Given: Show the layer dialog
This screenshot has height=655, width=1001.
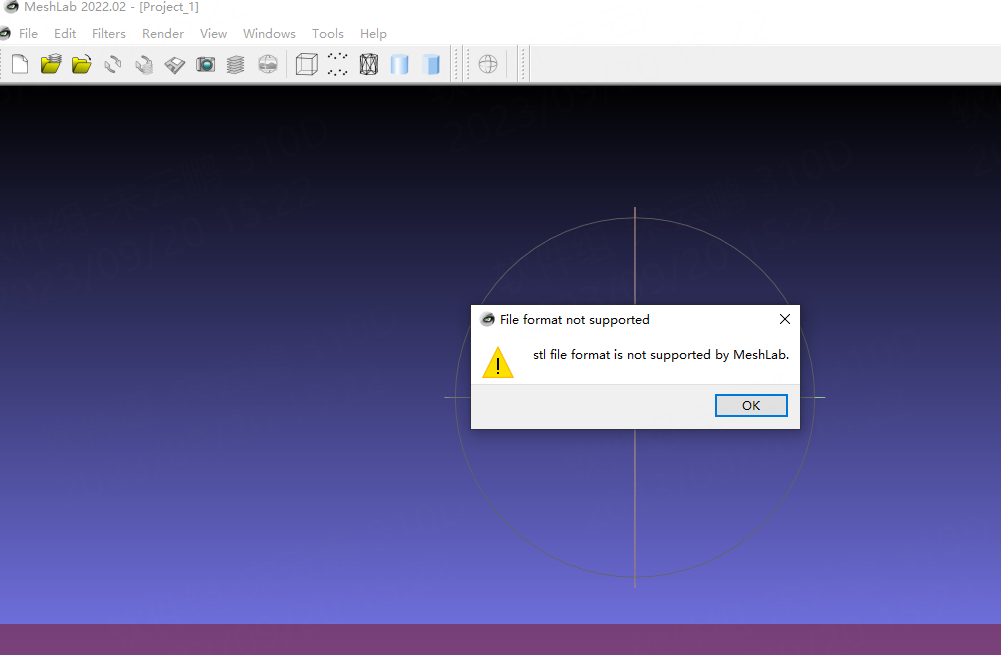Looking at the screenshot, I should (x=235, y=64).
